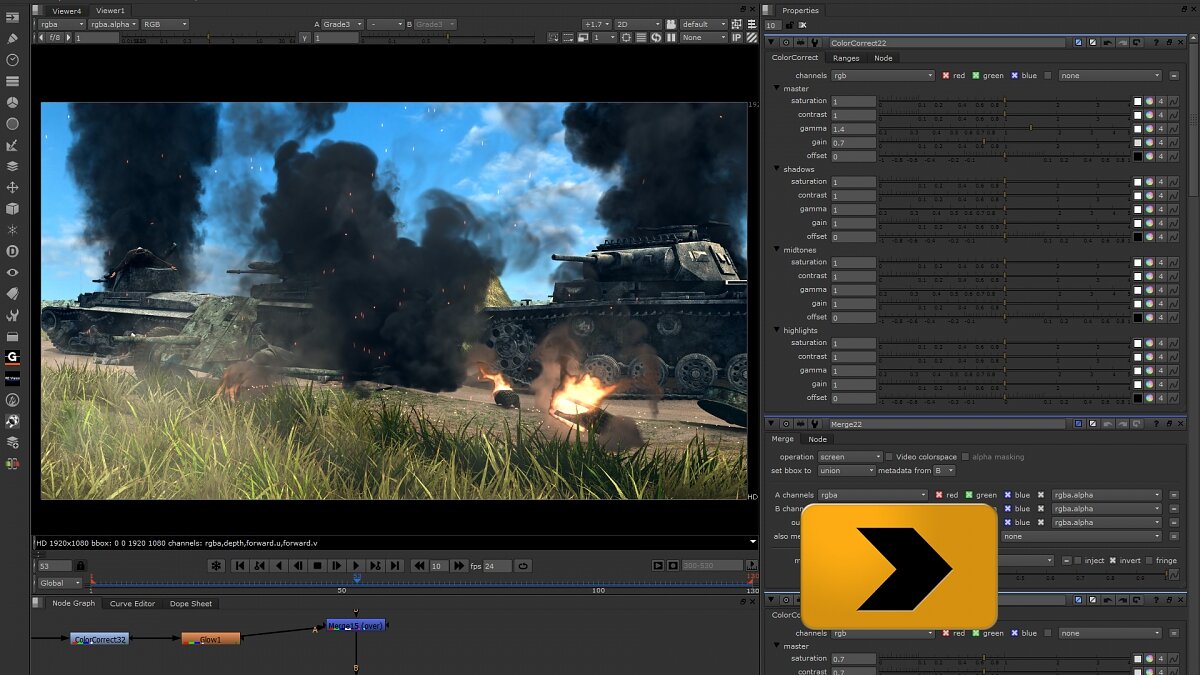Collapse the shadows section

point(776,169)
